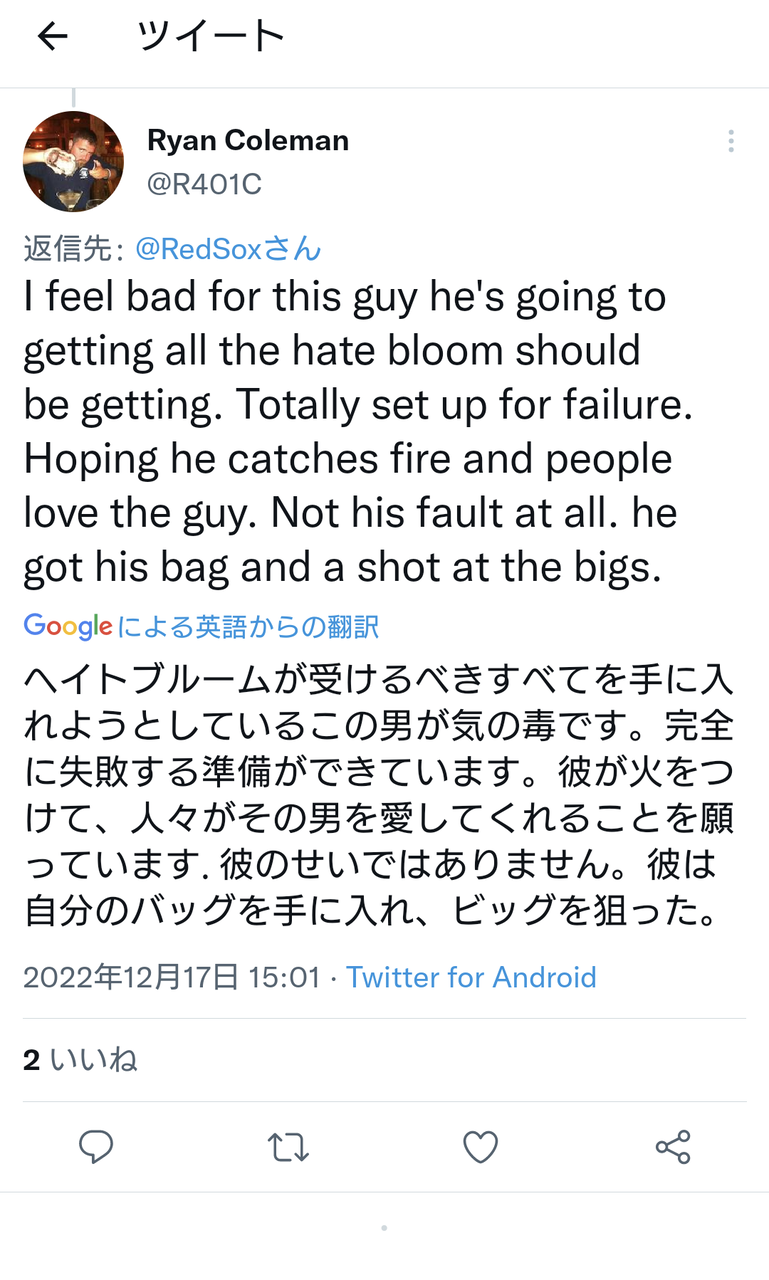
Task: View the 2 いいね likes list
Action: pos(80,1060)
